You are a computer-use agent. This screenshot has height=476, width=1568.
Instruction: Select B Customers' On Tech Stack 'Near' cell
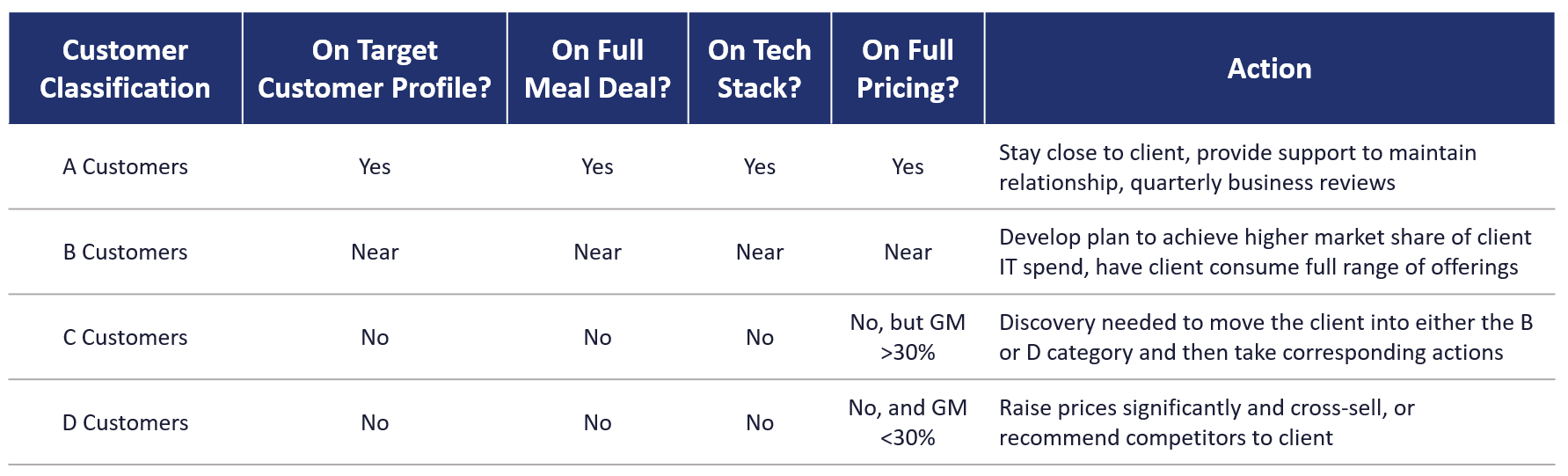click(x=759, y=253)
